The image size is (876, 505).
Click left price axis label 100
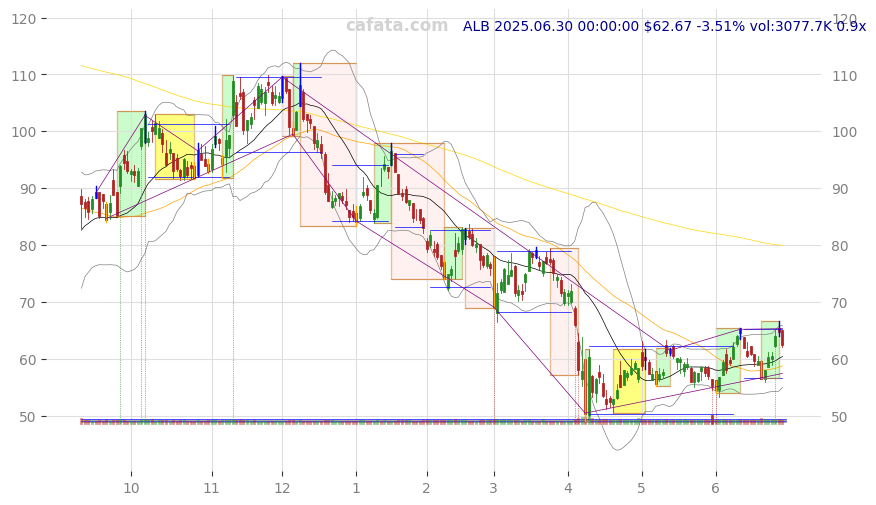(x=23, y=132)
